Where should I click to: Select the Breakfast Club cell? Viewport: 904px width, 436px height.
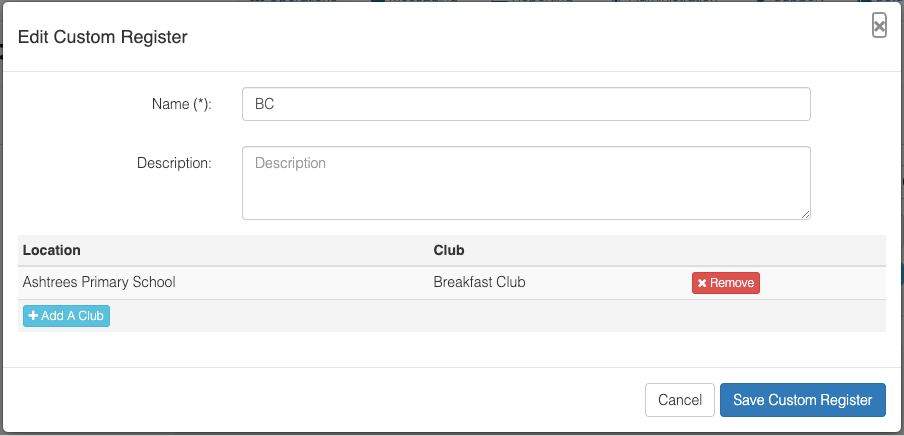click(x=479, y=282)
